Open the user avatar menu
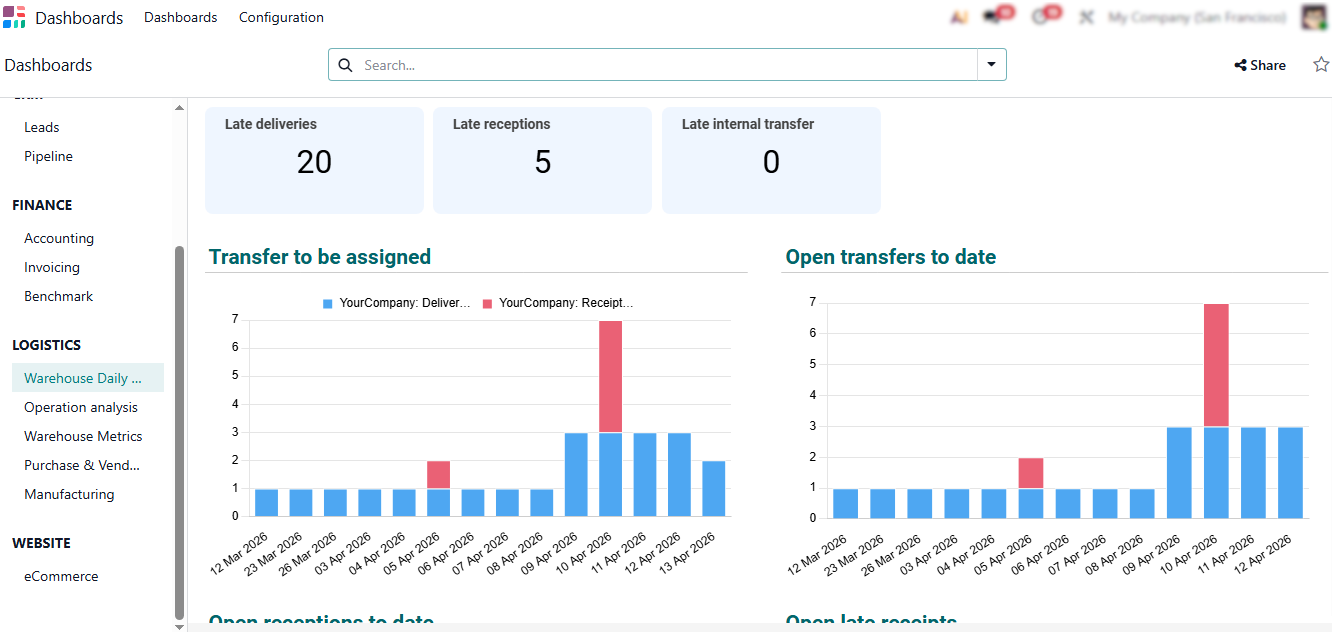1332x632 pixels. (x=1314, y=17)
